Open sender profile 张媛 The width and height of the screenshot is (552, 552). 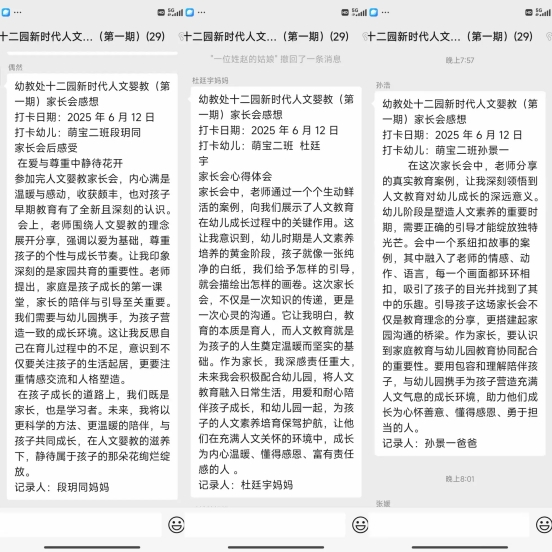pyautogui.click(x=383, y=503)
